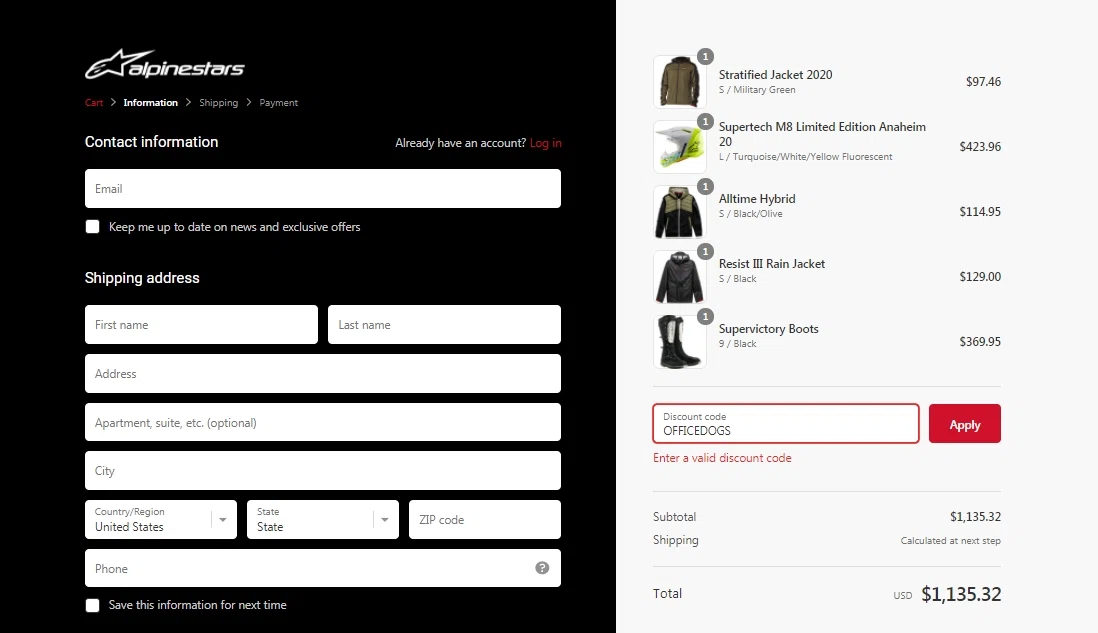
Task: Apply the discount code
Action: tap(964, 424)
